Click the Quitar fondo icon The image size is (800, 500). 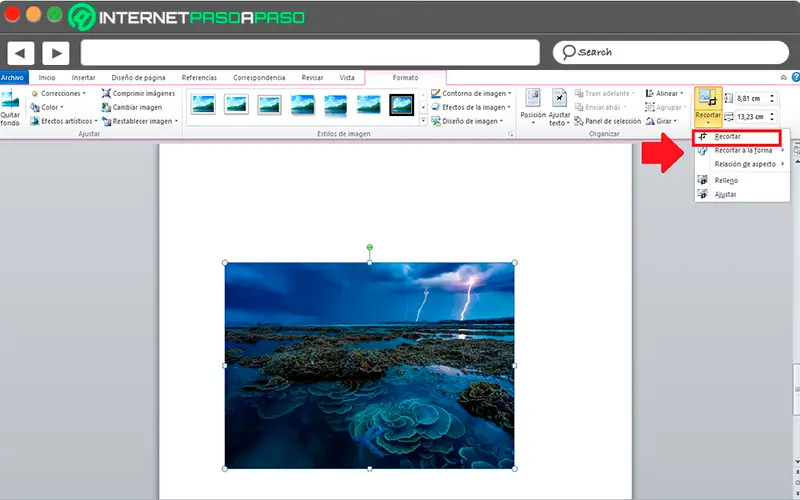click(10, 108)
